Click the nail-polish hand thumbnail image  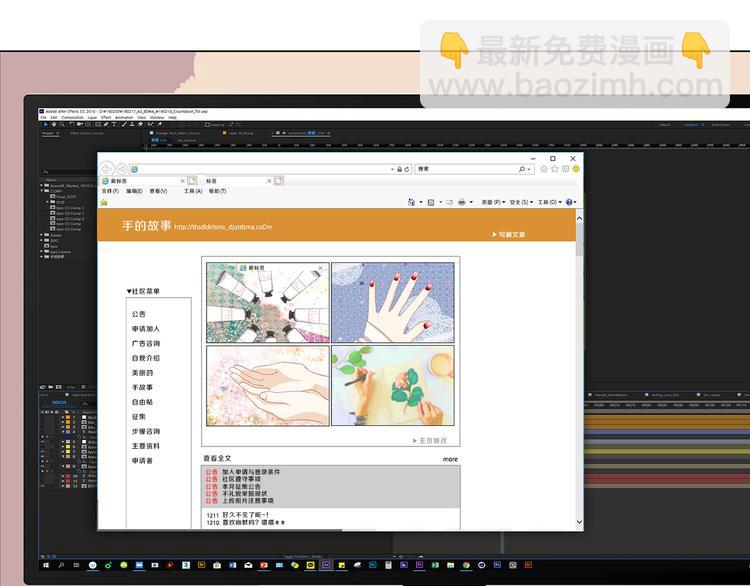[x=393, y=302]
